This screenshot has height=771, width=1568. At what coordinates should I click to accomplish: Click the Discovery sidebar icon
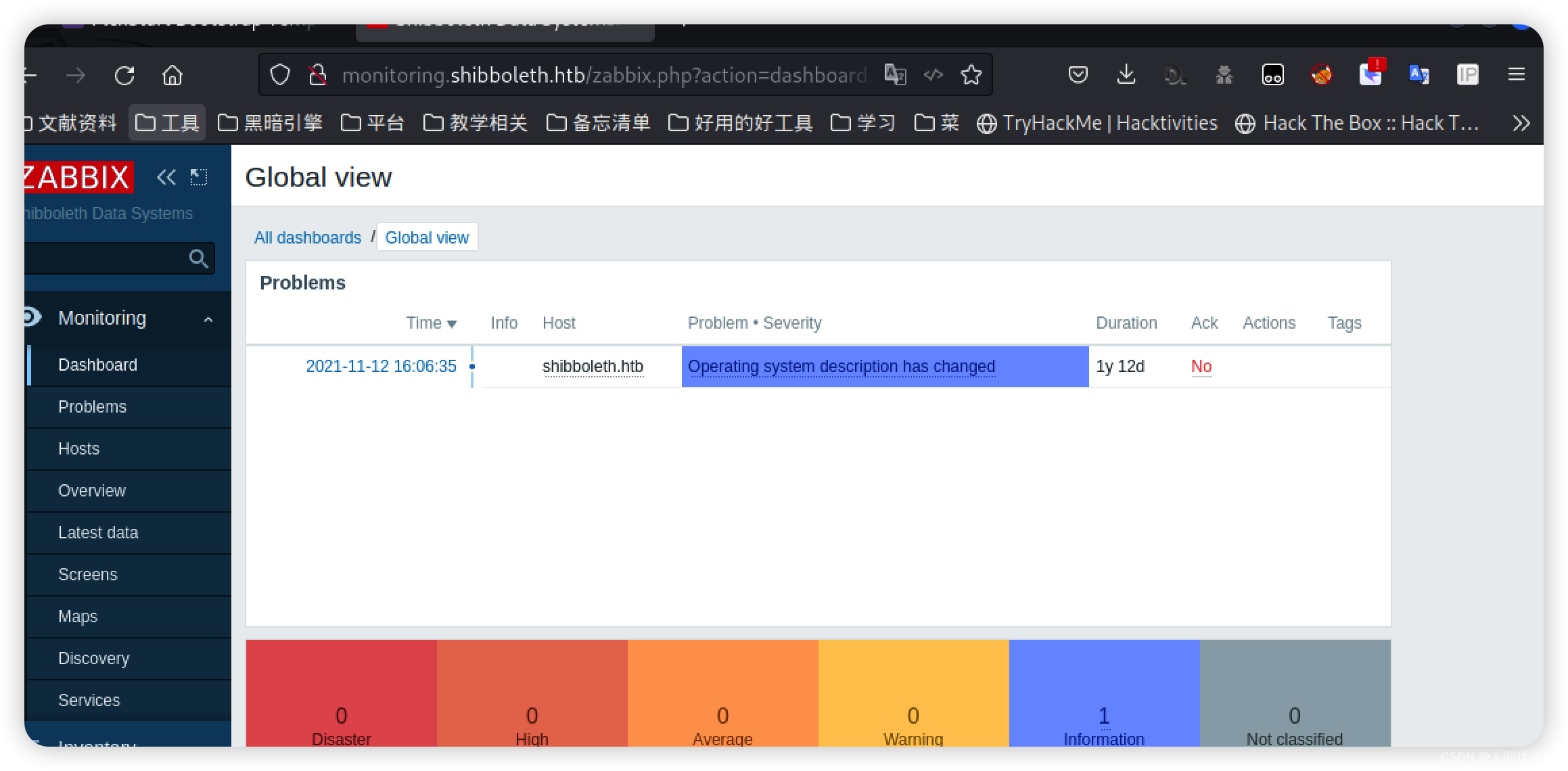click(93, 658)
